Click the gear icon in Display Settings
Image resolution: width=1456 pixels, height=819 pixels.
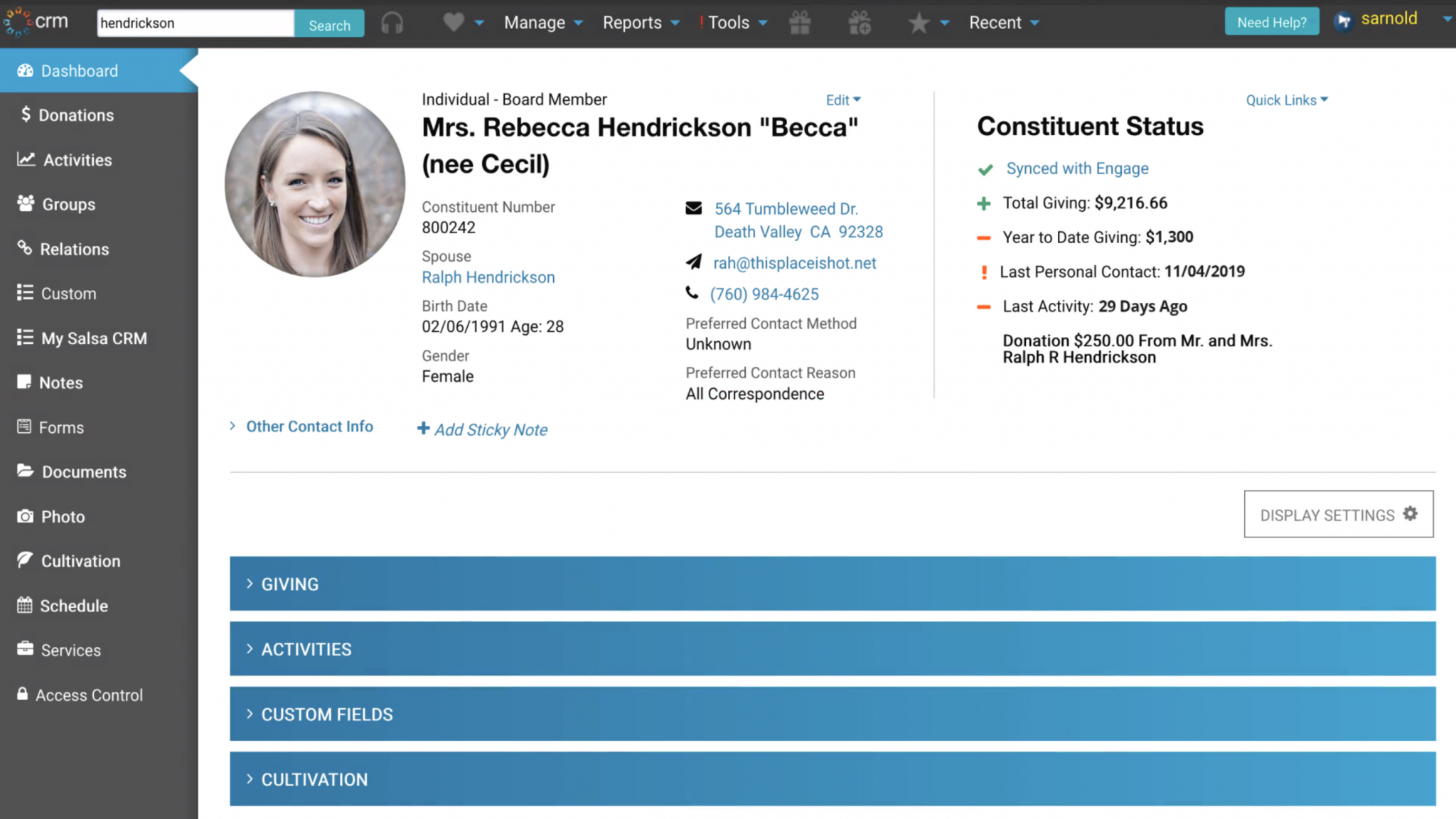point(1410,513)
